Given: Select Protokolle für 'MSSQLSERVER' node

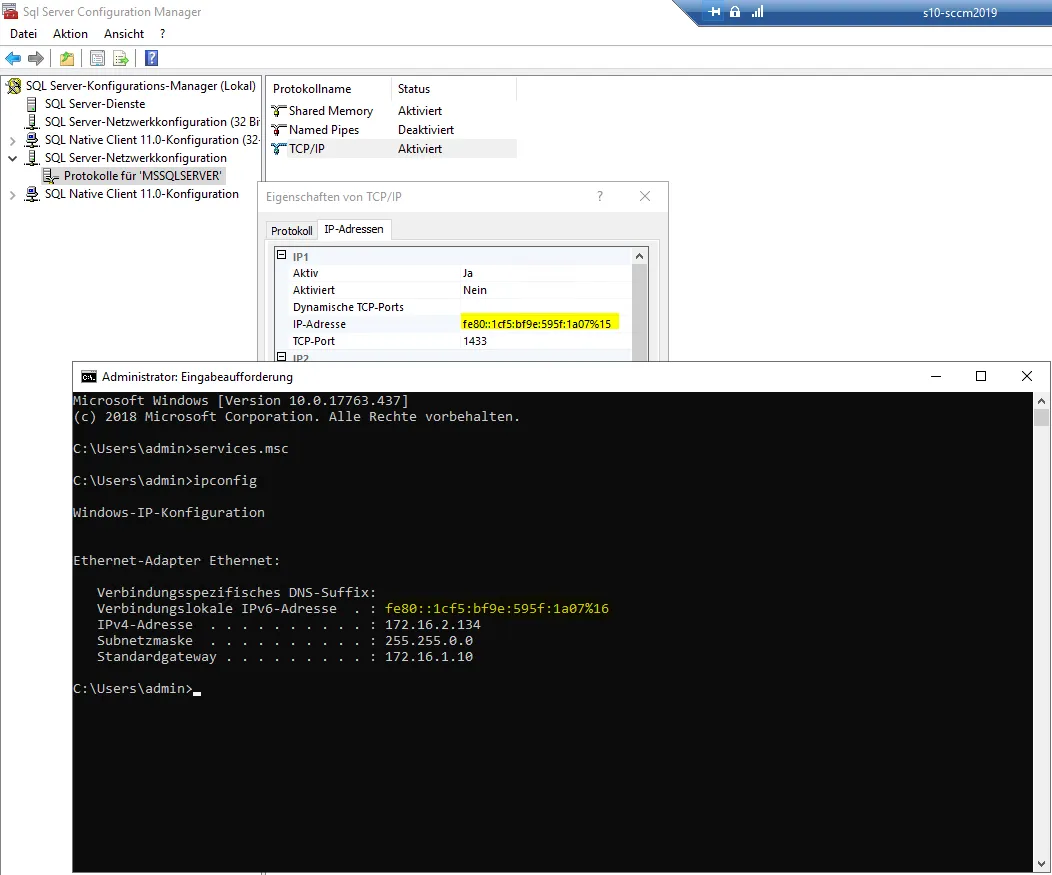Looking at the screenshot, I should (142, 176).
